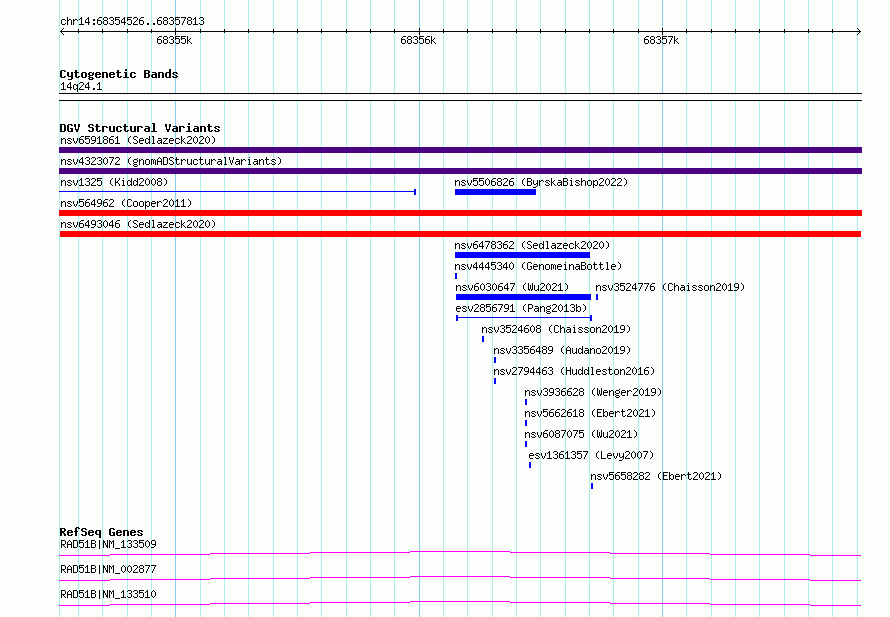Select nsv3524608 (Chaisson2019) label

pyautogui.click(x=556, y=329)
